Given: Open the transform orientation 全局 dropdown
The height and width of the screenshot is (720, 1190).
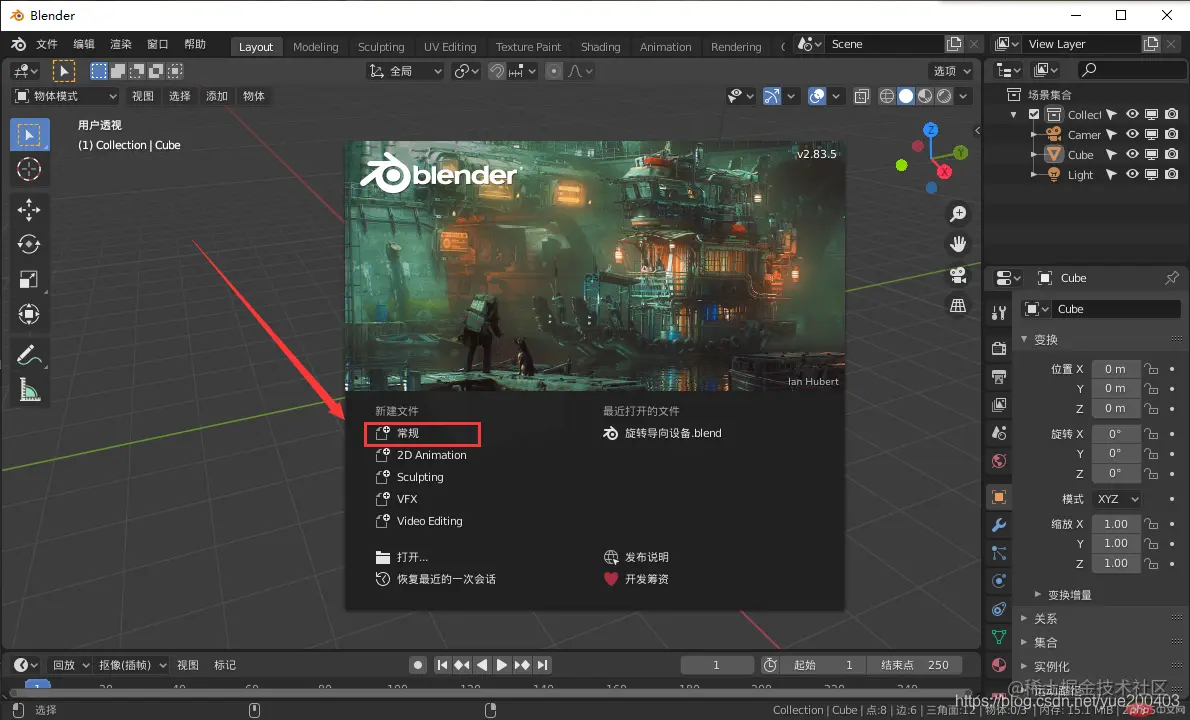Looking at the screenshot, I should coord(405,71).
